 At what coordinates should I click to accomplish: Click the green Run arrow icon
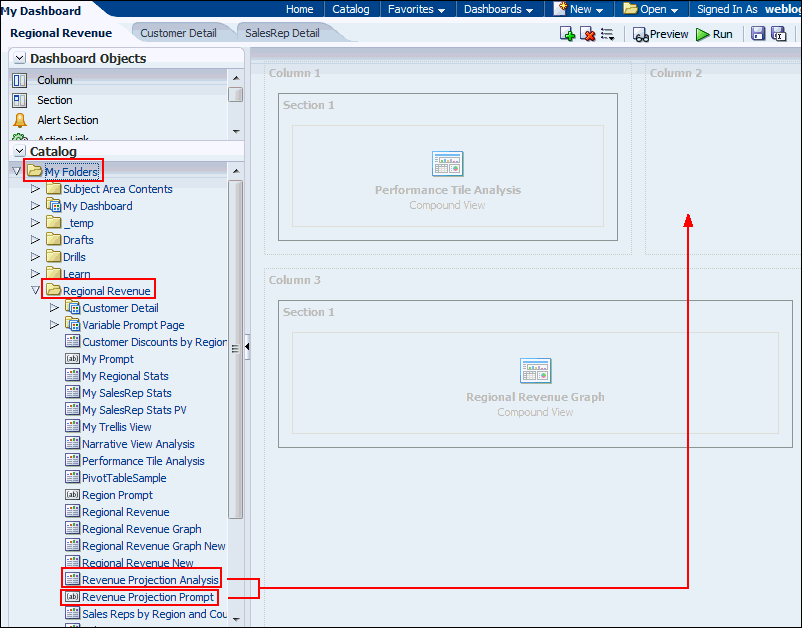click(x=703, y=34)
